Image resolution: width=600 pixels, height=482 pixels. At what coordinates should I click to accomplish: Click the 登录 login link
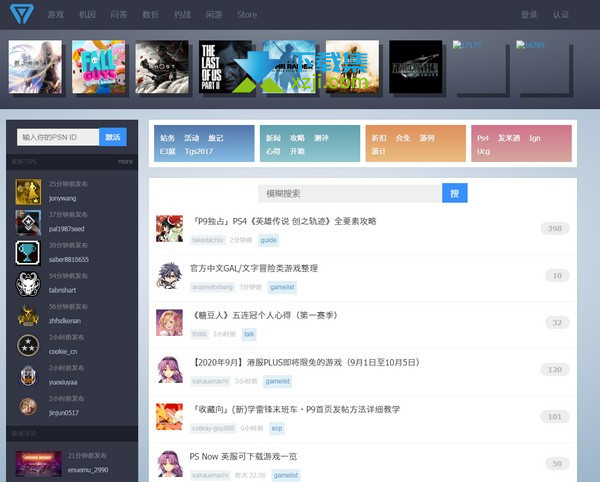pos(529,15)
